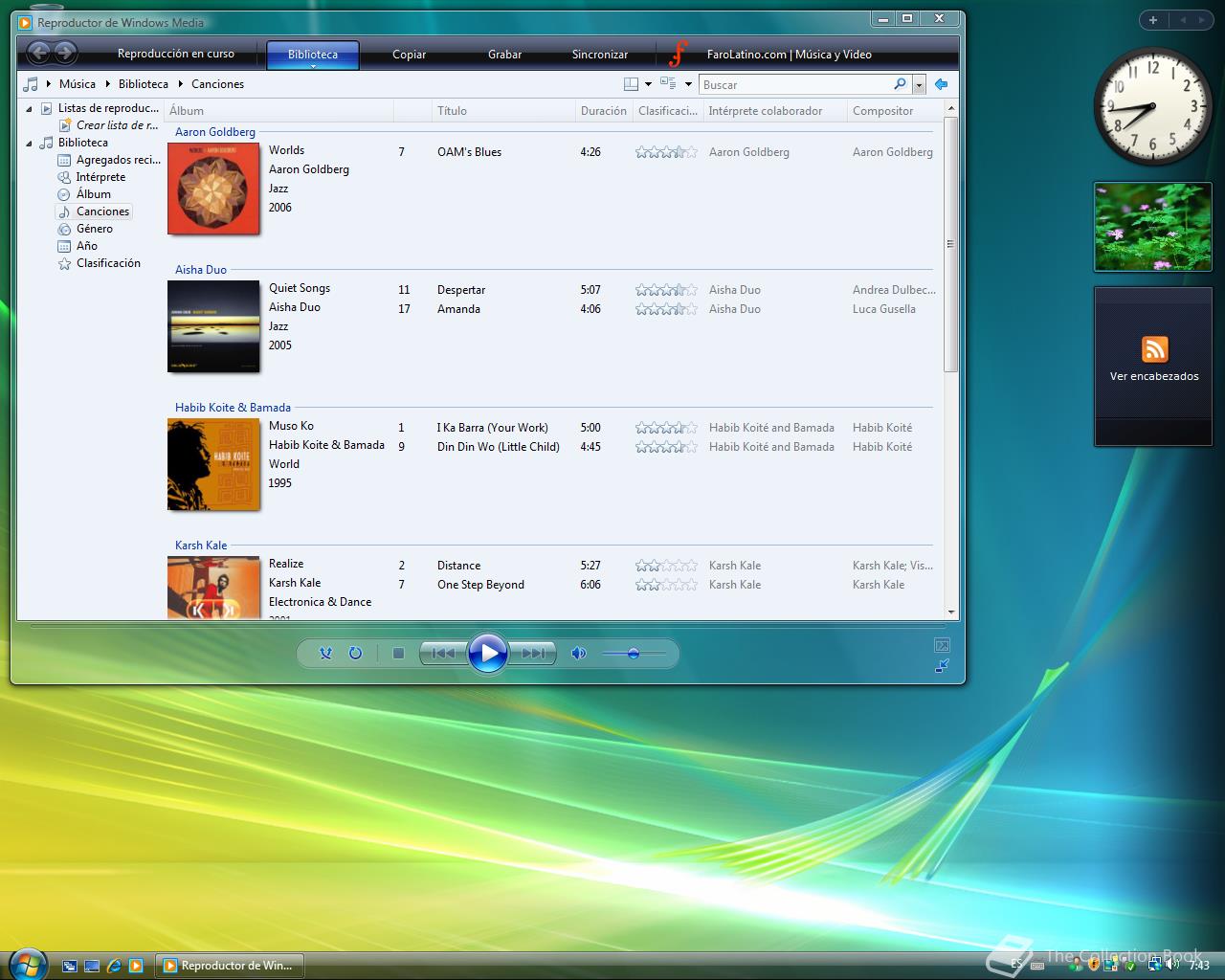Image resolution: width=1225 pixels, height=980 pixels.
Task: Stop playback with the square button
Action: (x=398, y=653)
